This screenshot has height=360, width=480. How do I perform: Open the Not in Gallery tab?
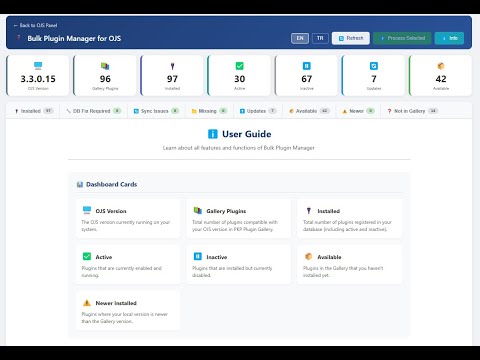click(x=413, y=111)
